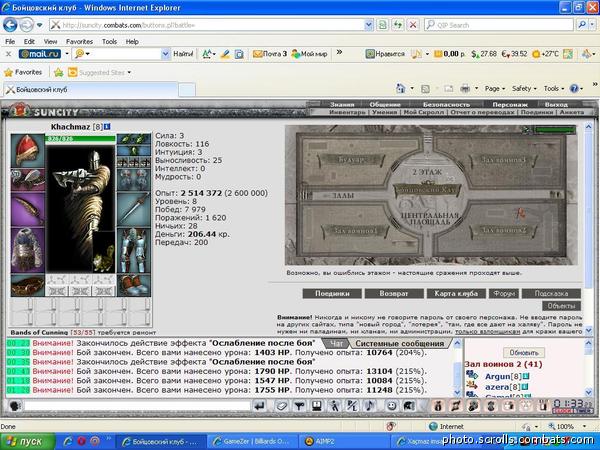Click the Объекты button
Viewport: 600px width, 450px height.
pos(561,306)
